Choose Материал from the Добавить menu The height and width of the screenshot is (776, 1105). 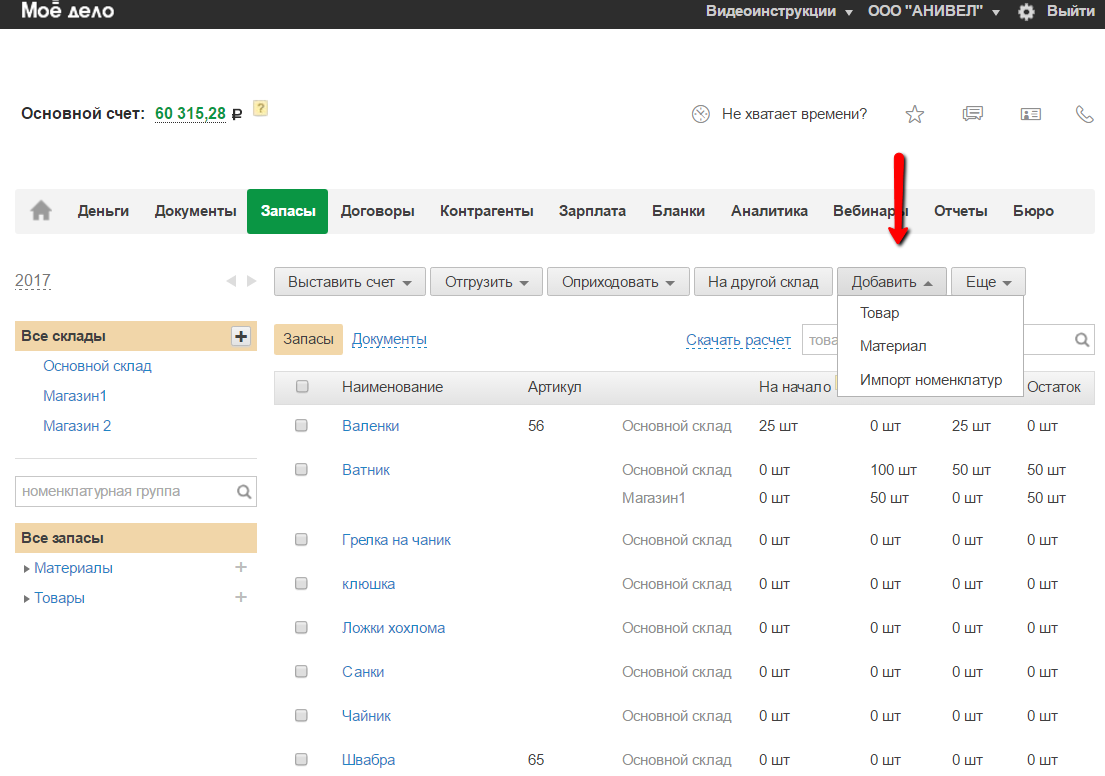tap(893, 346)
